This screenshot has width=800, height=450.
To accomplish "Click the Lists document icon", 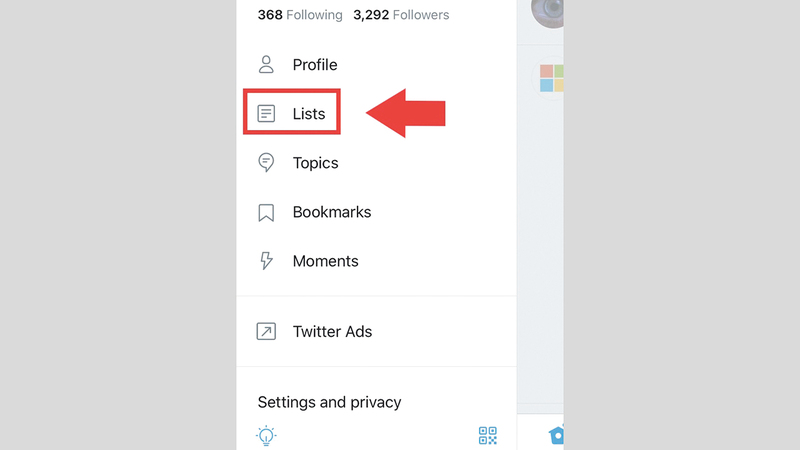I will point(266,114).
